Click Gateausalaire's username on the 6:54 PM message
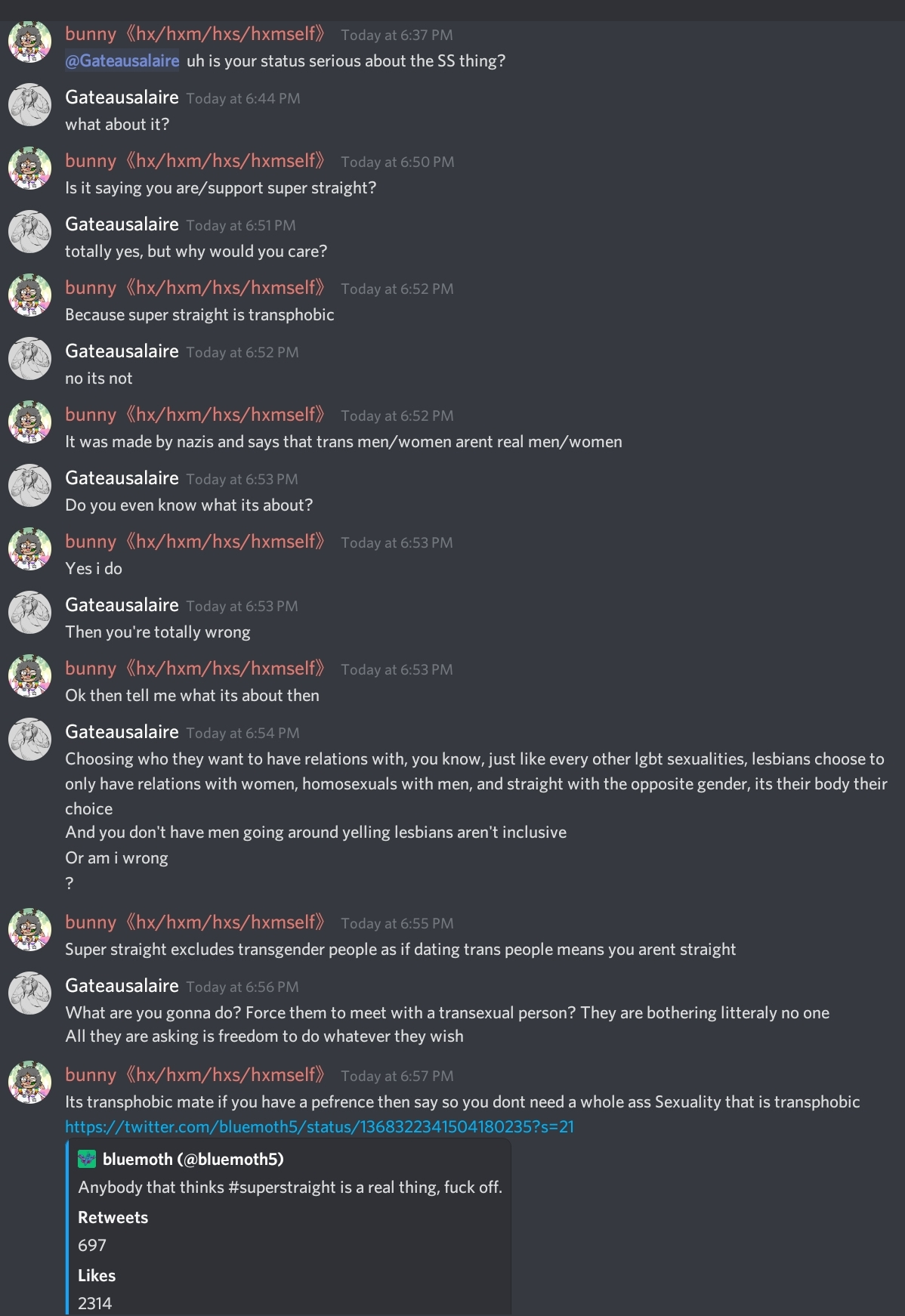The width and height of the screenshot is (905, 1316). (x=122, y=732)
